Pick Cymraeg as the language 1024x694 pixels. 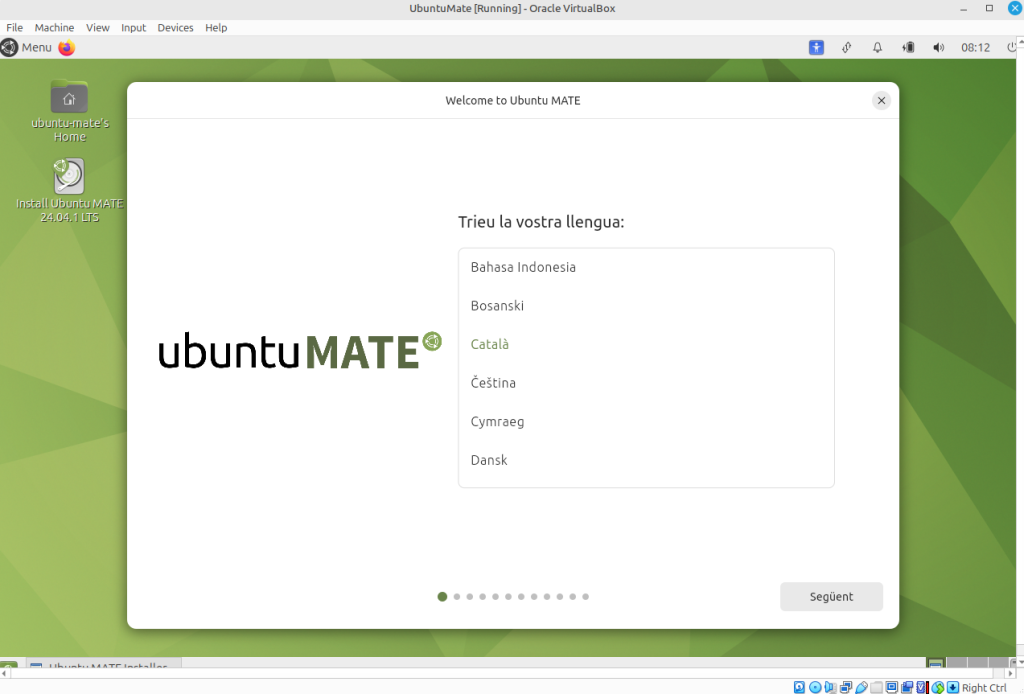(497, 421)
